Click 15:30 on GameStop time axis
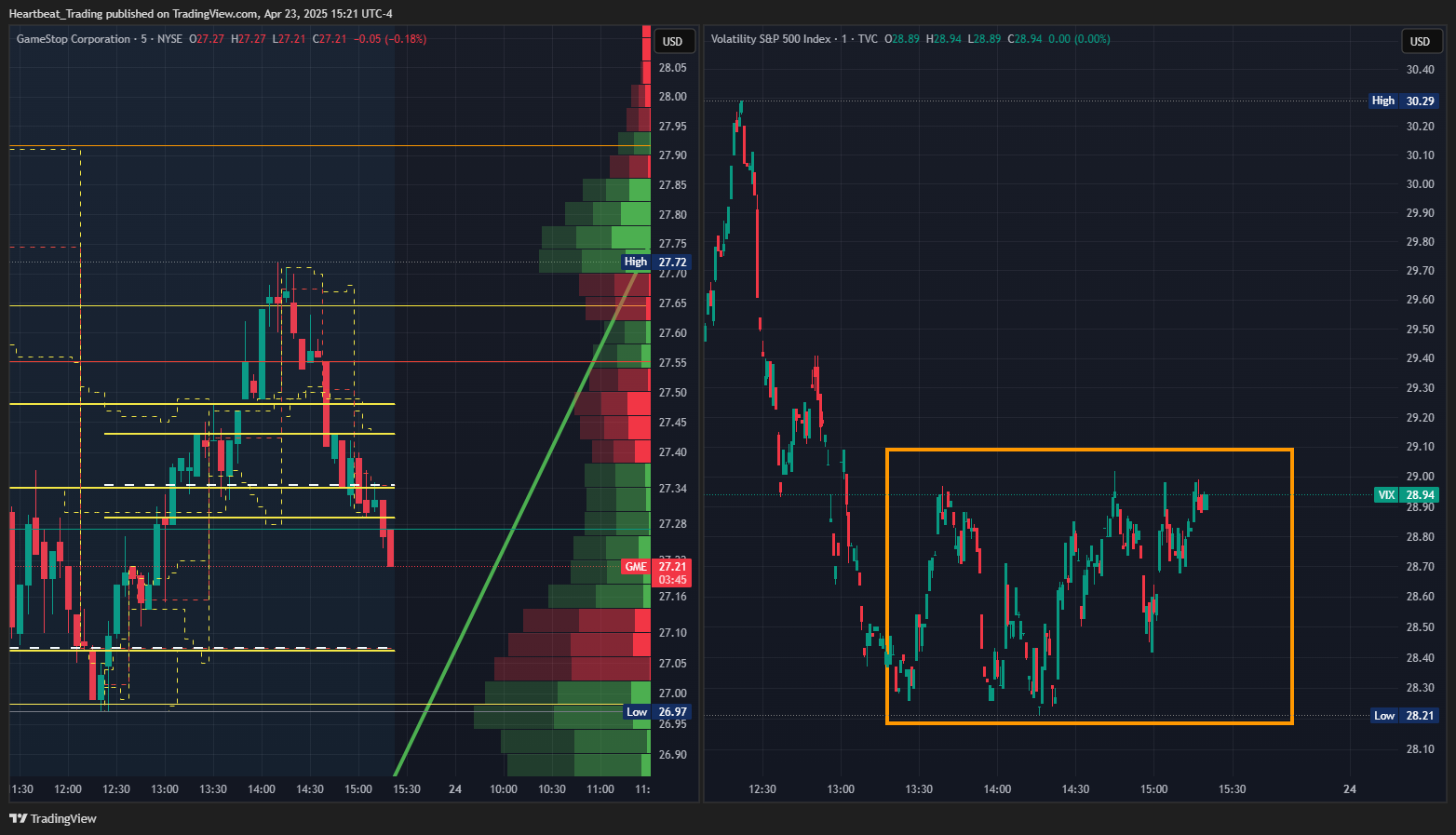The height and width of the screenshot is (835, 1456). [407, 789]
